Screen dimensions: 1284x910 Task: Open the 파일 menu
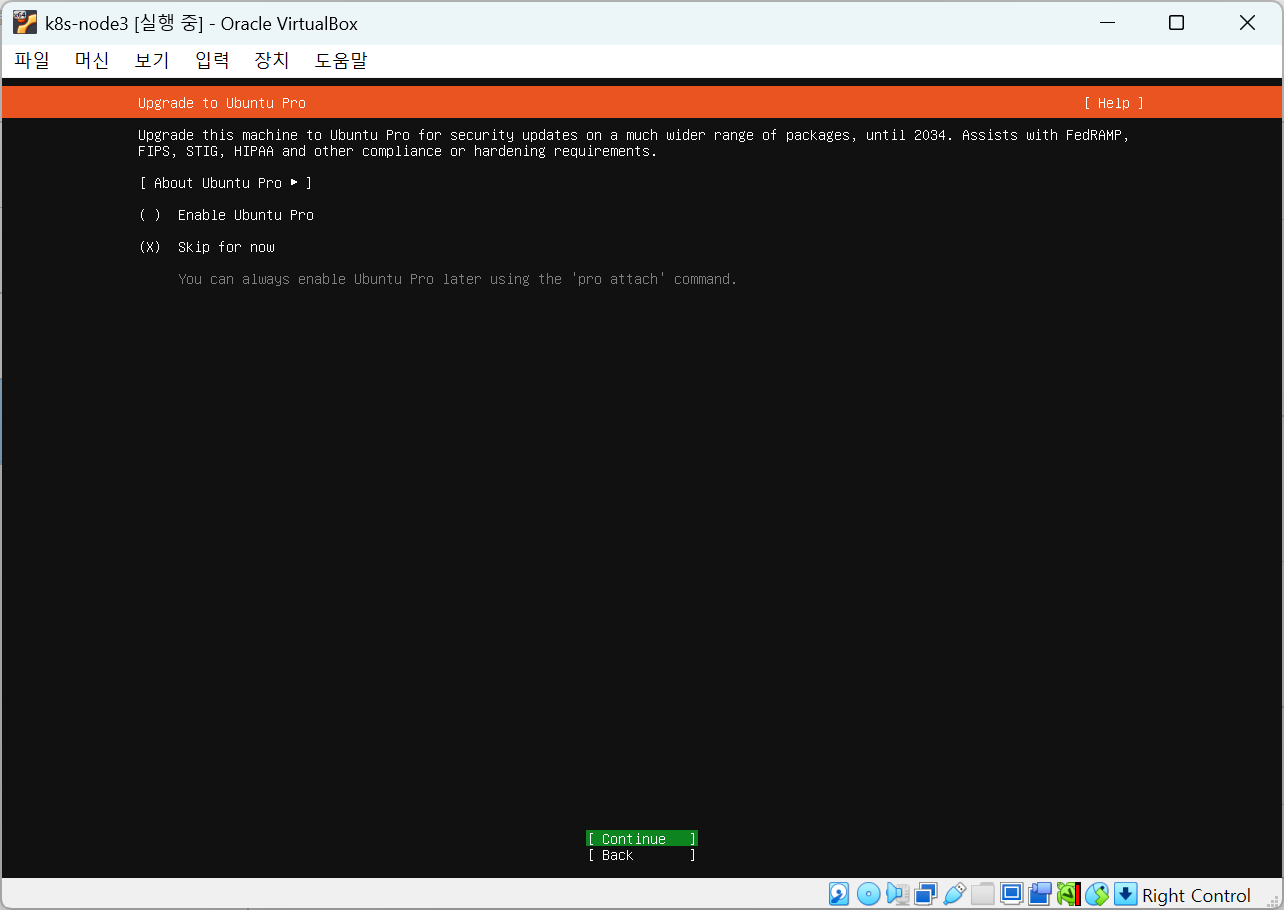coord(32,60)
